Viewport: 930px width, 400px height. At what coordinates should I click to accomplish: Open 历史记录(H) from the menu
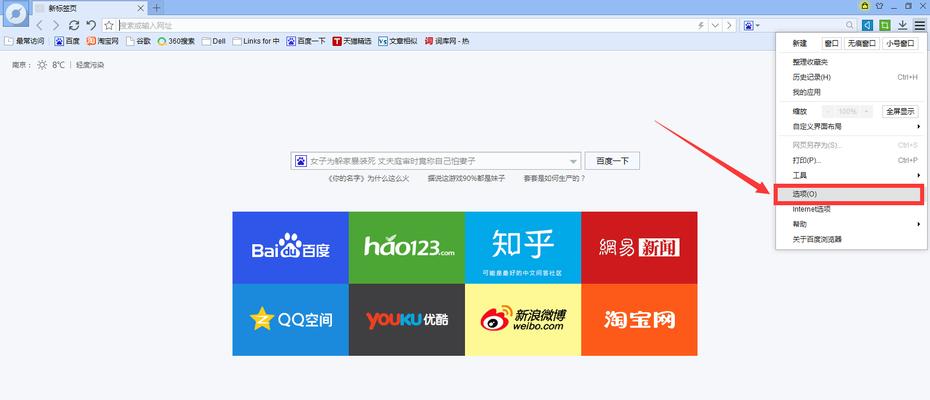pyautogui.click(x=849, y=77)
